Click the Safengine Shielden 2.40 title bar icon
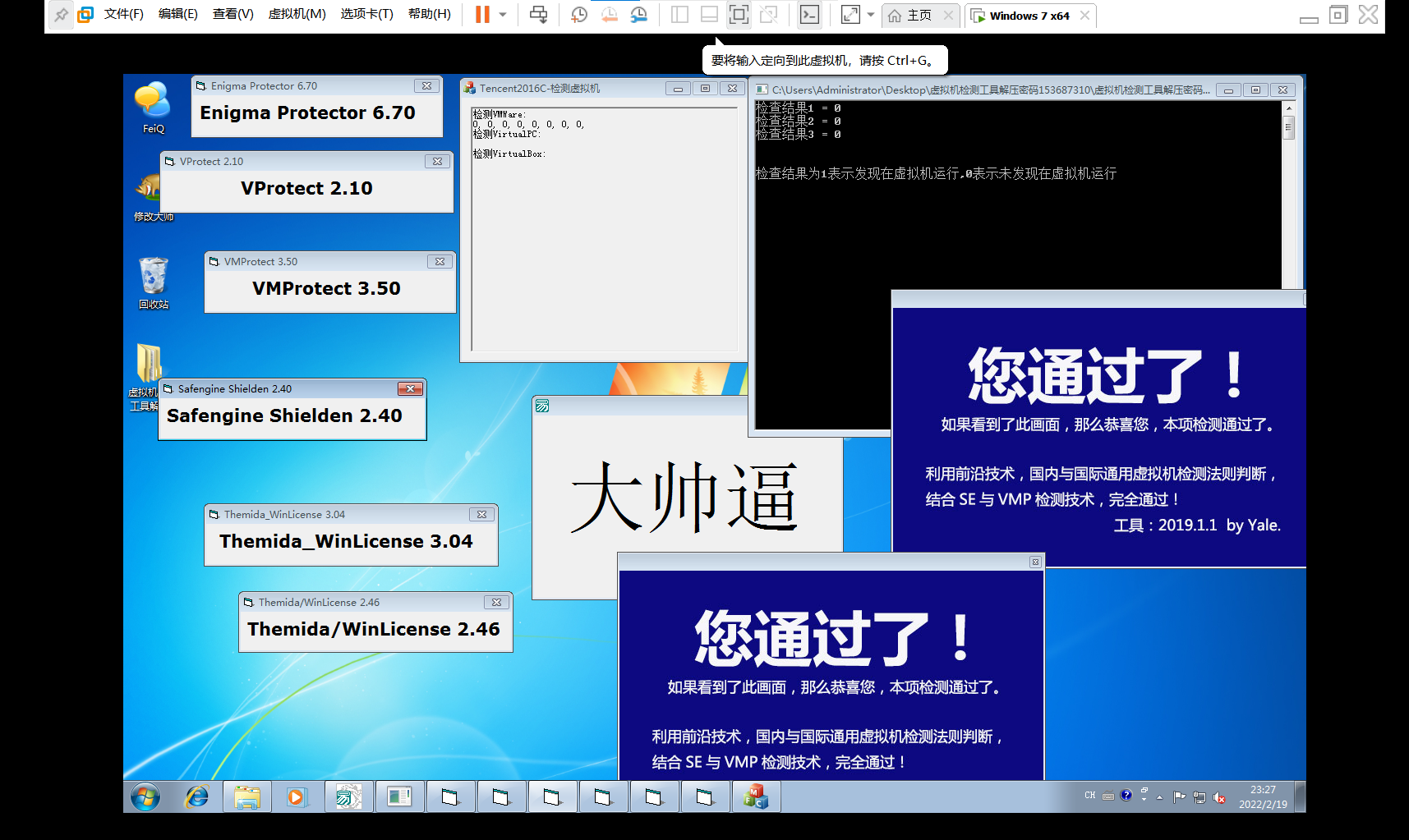This screenshot has height=840, width=1409. pos(168,388)
